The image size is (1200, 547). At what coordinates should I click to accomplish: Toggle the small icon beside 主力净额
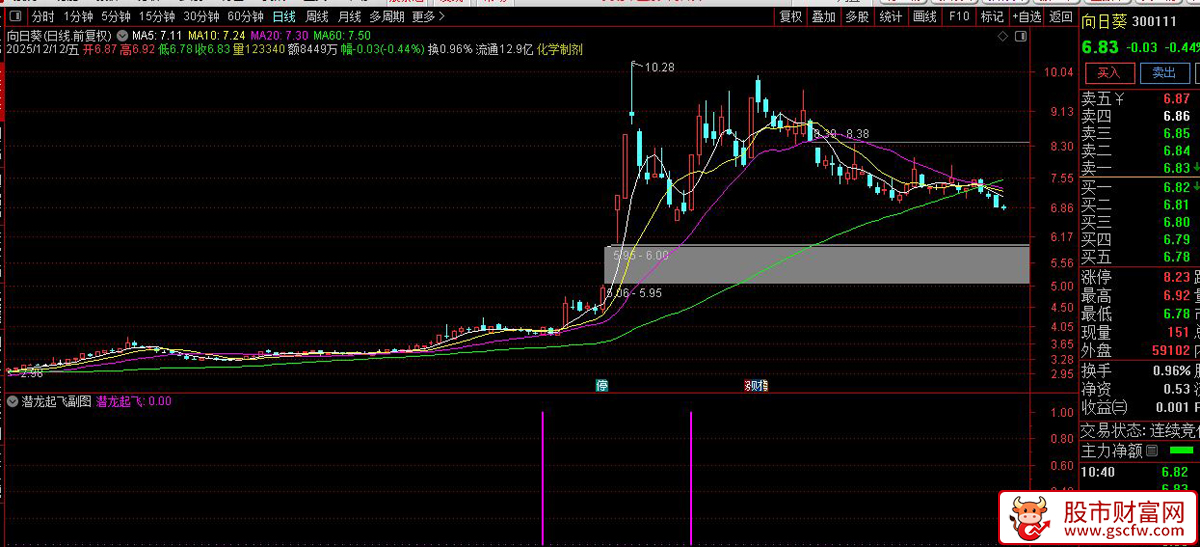[x=1150, y=451]
